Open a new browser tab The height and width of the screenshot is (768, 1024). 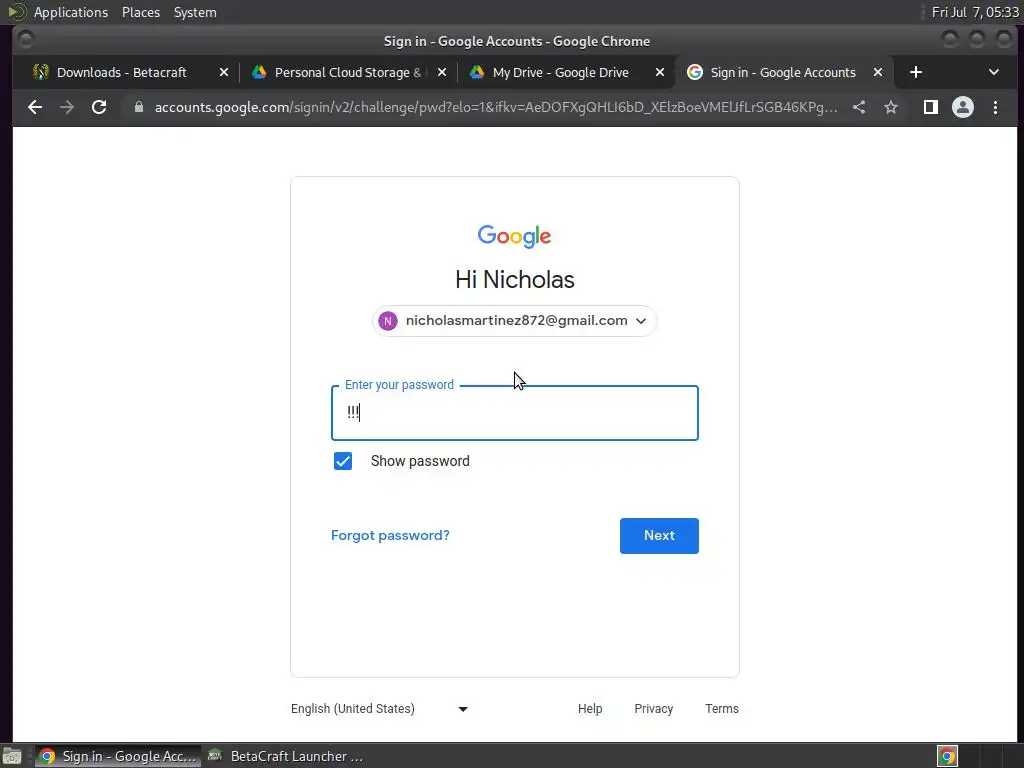(x=916, y=72)
